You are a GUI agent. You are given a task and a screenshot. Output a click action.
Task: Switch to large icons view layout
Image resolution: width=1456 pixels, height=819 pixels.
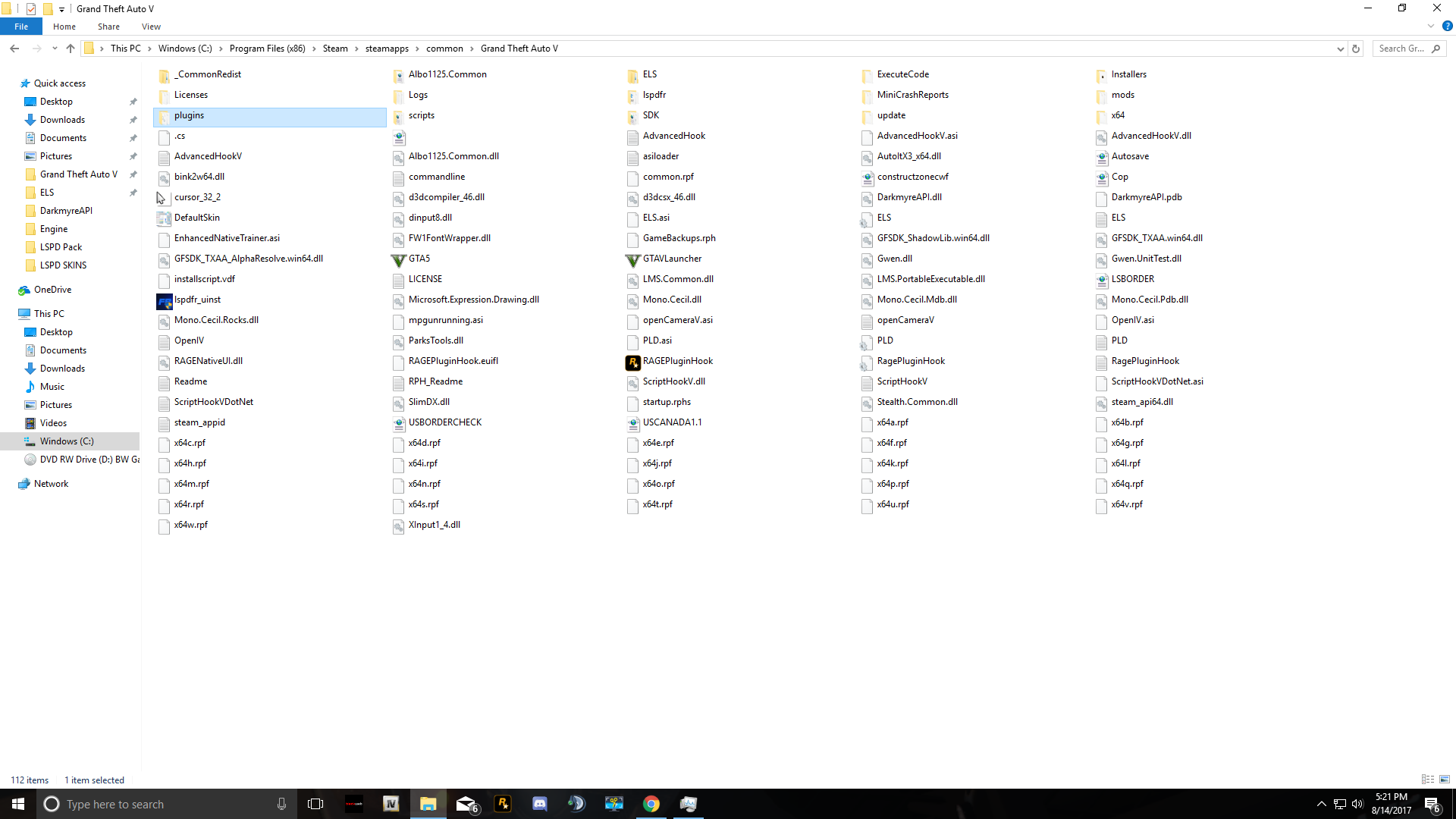point(1445,780)
